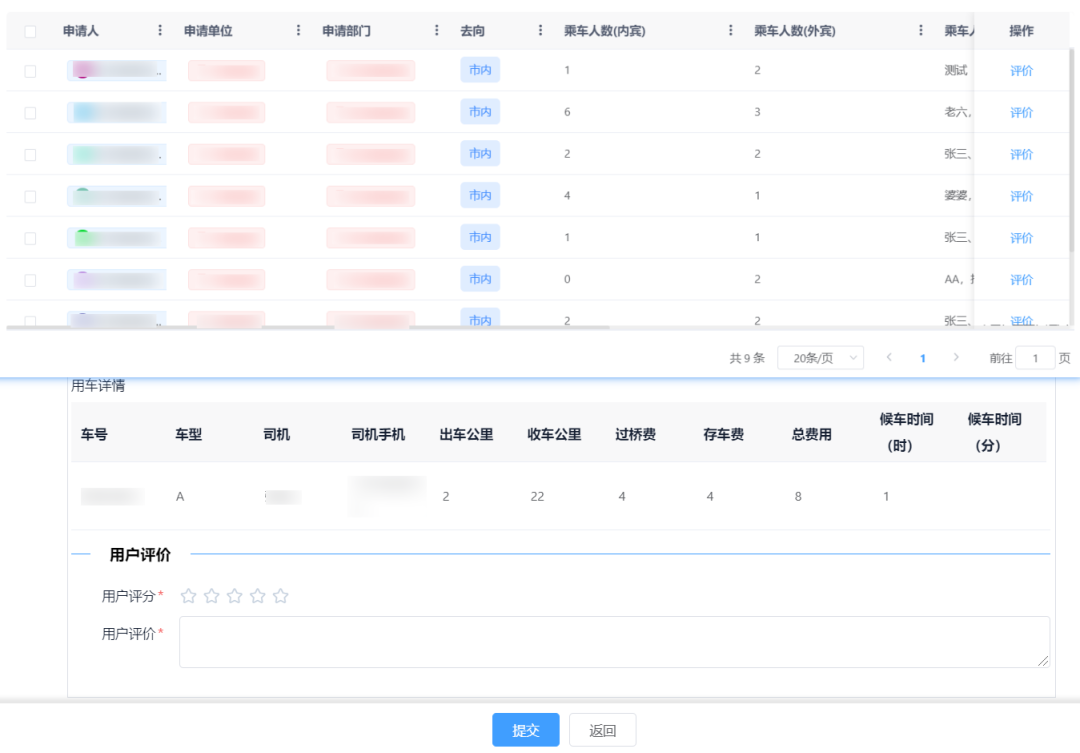Give a five-star user rating

(280, 596)
